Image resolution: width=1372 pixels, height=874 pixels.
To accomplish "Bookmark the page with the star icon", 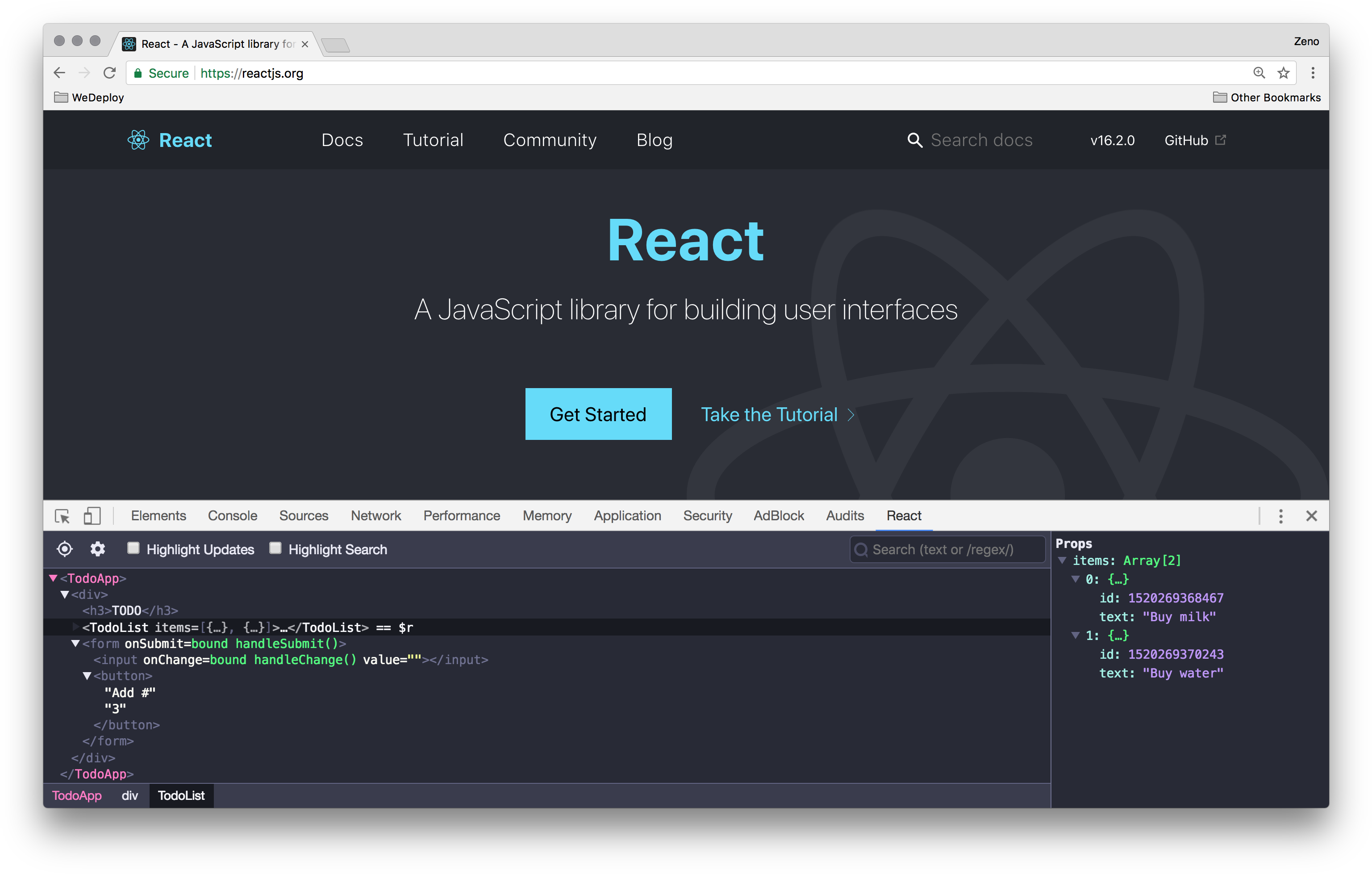I will [1284, 73].
